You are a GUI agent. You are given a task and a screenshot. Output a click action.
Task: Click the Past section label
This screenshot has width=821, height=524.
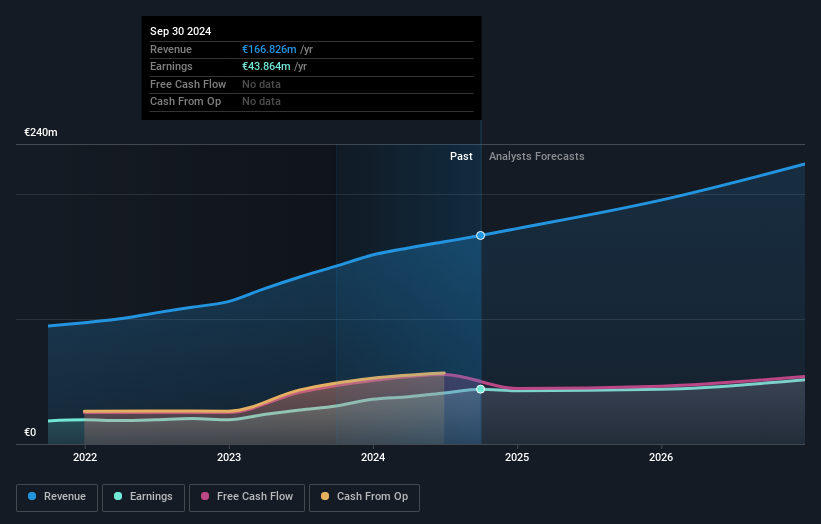(461, 156)
